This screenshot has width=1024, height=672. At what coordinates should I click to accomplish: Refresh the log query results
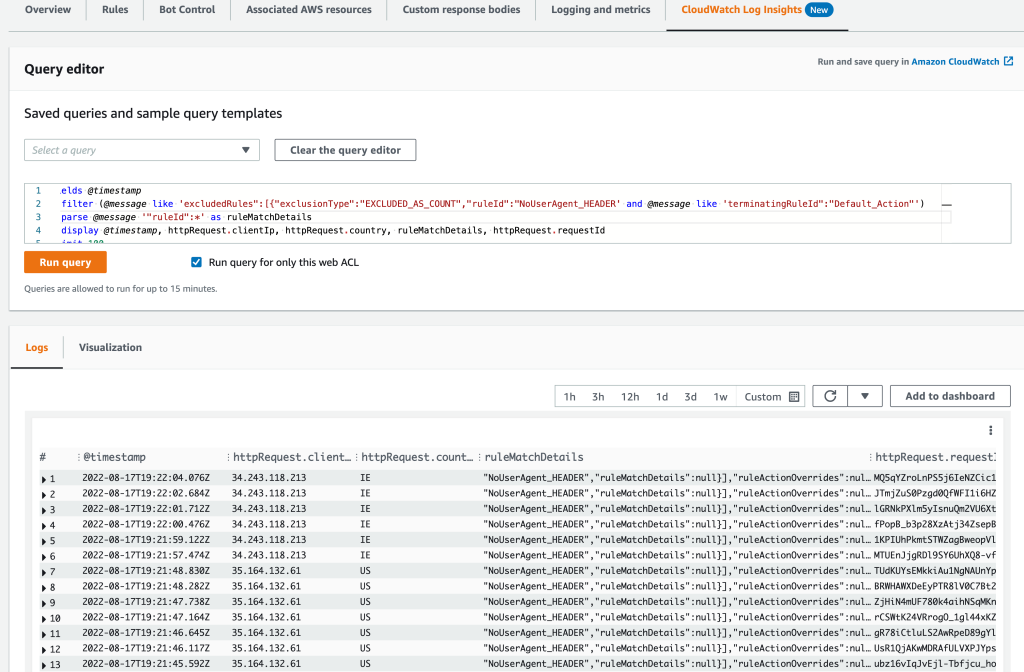829,395
